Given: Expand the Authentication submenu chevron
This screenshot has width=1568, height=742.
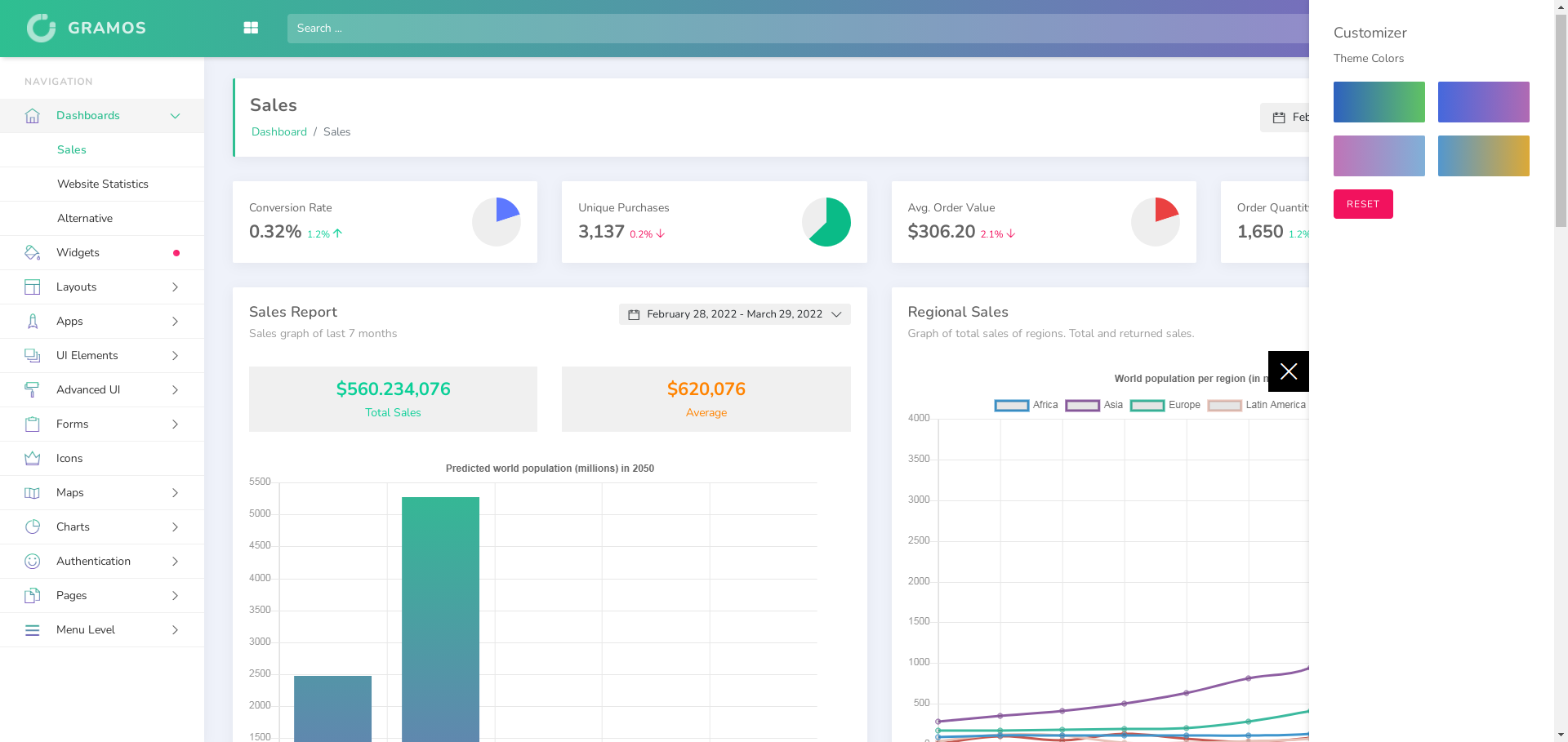Looking at the screenshot, I should [175, 562].
